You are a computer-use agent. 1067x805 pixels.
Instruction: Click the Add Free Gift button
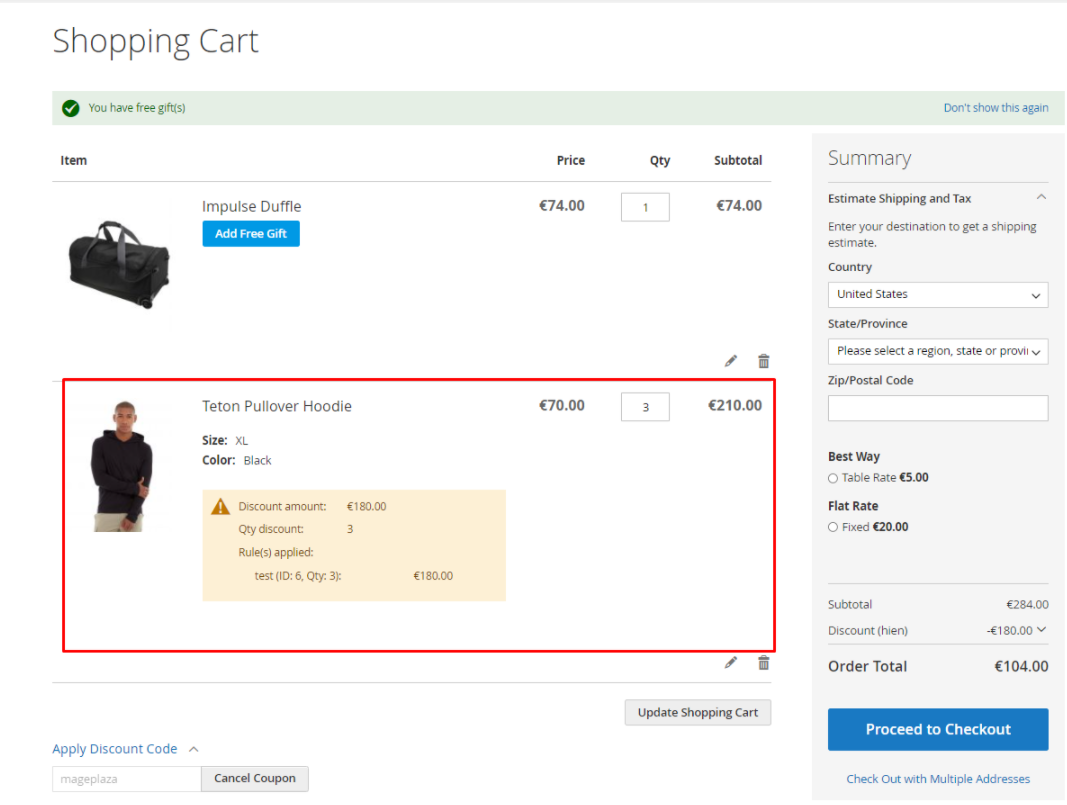(251, 234)
